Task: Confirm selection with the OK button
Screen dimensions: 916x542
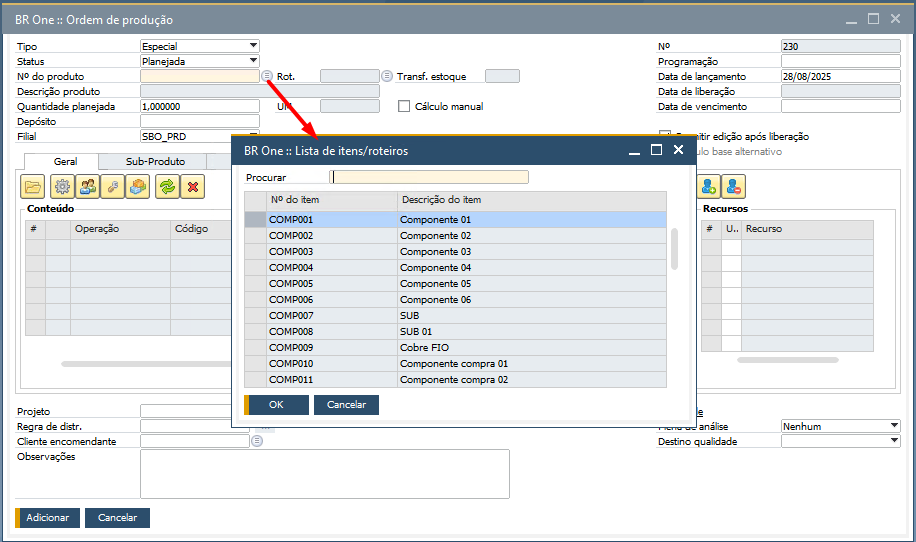Action: point(276,405)
